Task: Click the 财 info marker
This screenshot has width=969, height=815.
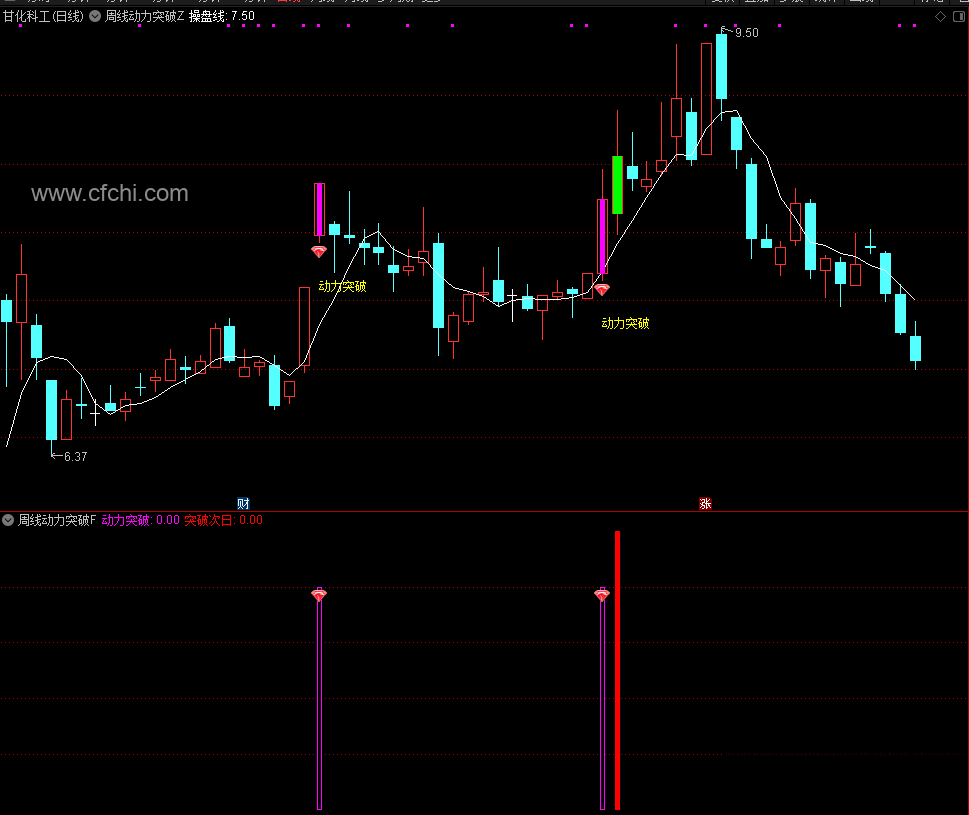Action: (243, 504)
